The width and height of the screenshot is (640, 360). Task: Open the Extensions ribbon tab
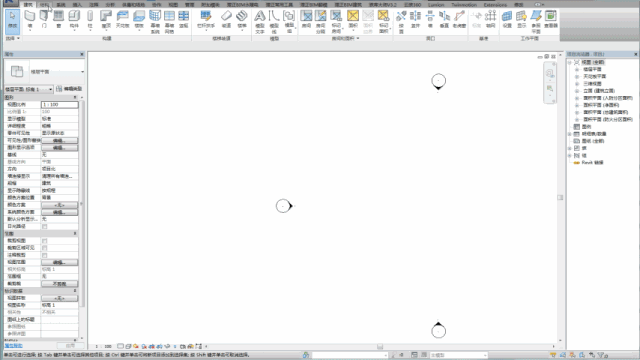tap(495, 4)
